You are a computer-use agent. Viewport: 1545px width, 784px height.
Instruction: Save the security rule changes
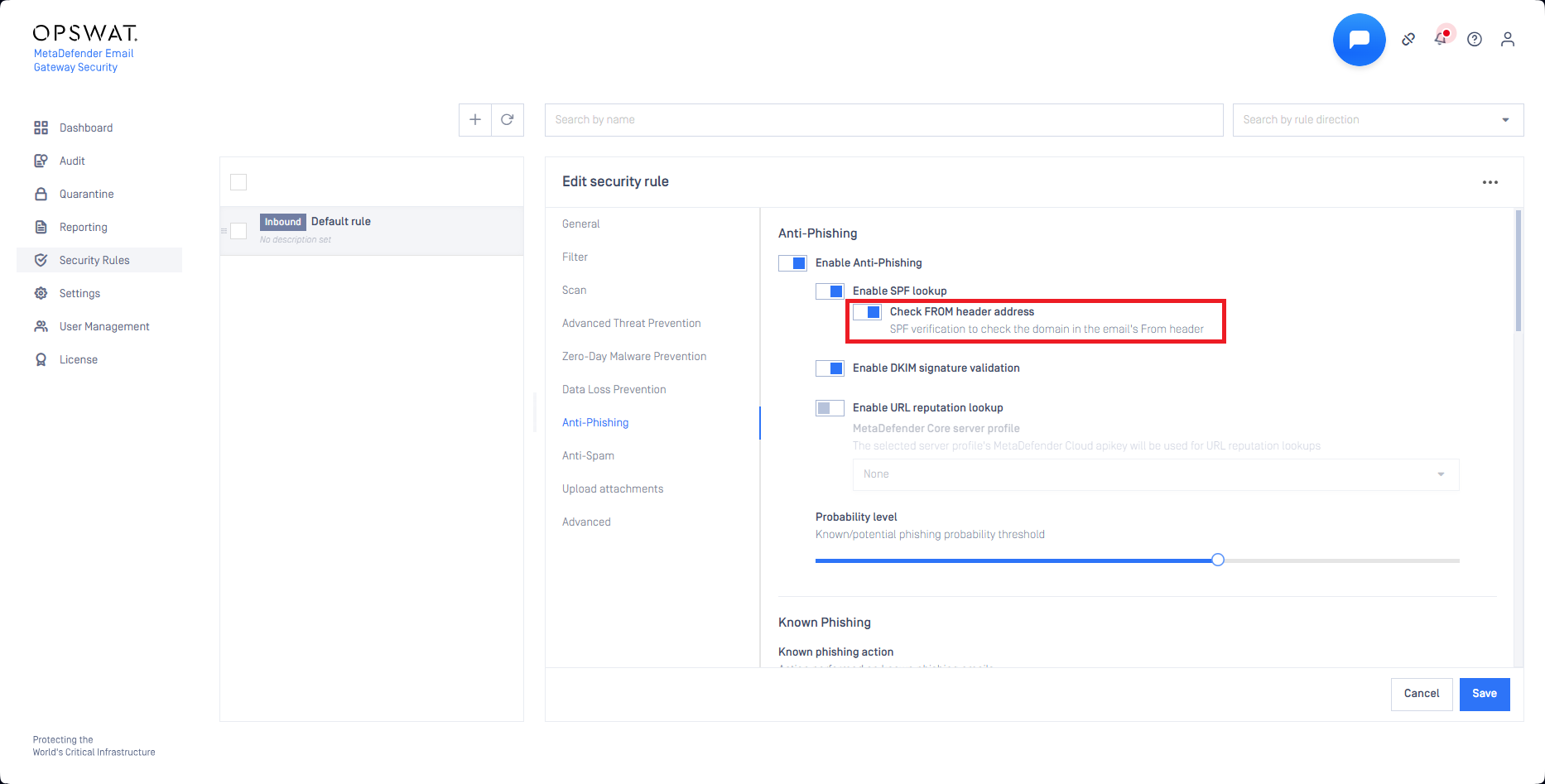(1485, 694)
